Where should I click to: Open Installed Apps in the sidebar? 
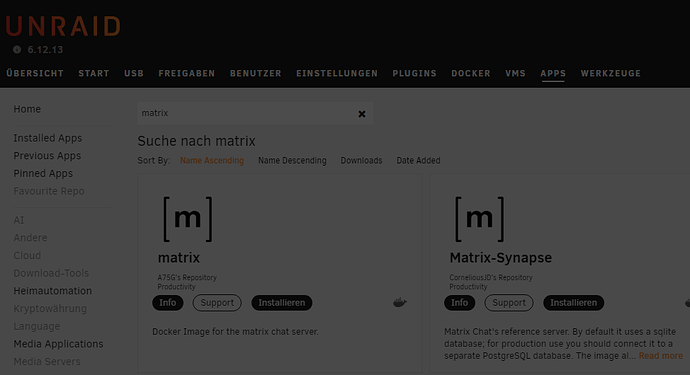coord(48,138)
